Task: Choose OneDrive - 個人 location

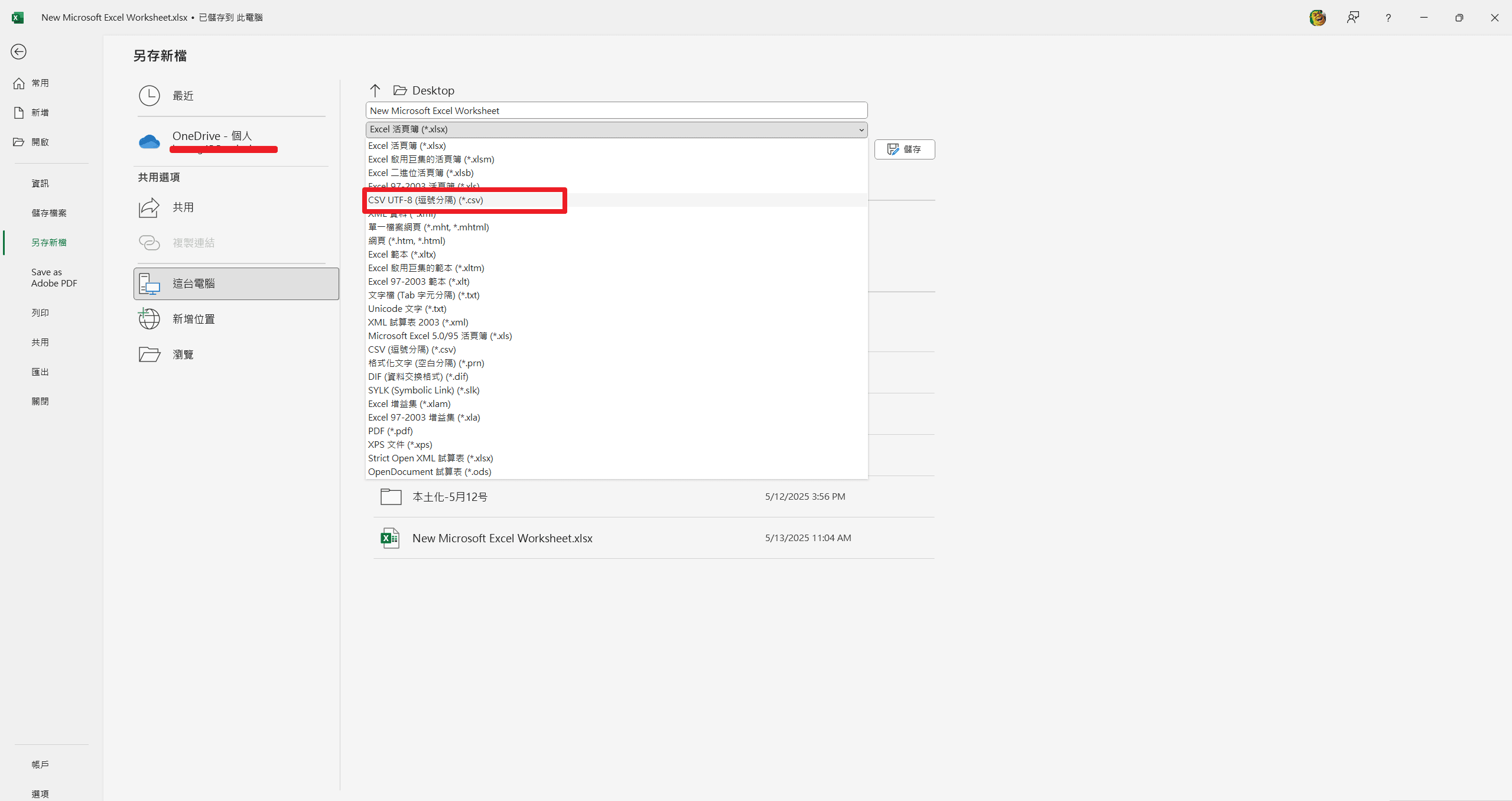Action: pos(236,141)
